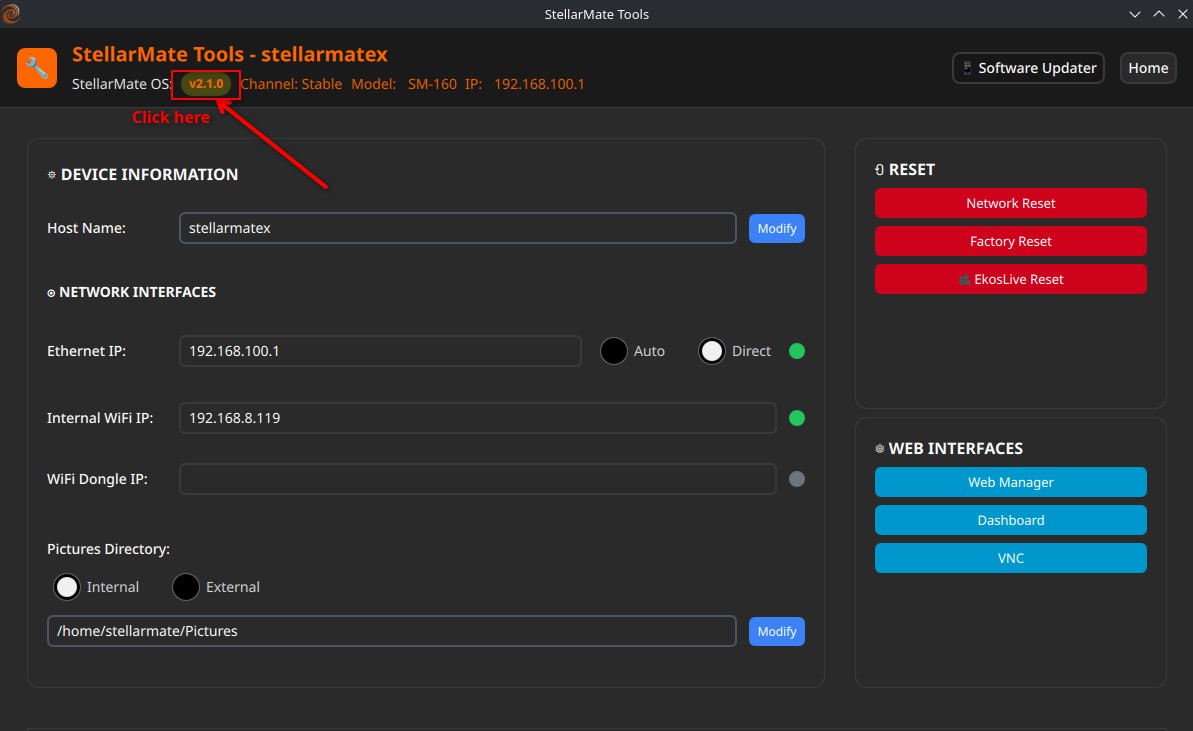
Task: Click the Device Information gear icon
Action: click(x=52, y=174)
